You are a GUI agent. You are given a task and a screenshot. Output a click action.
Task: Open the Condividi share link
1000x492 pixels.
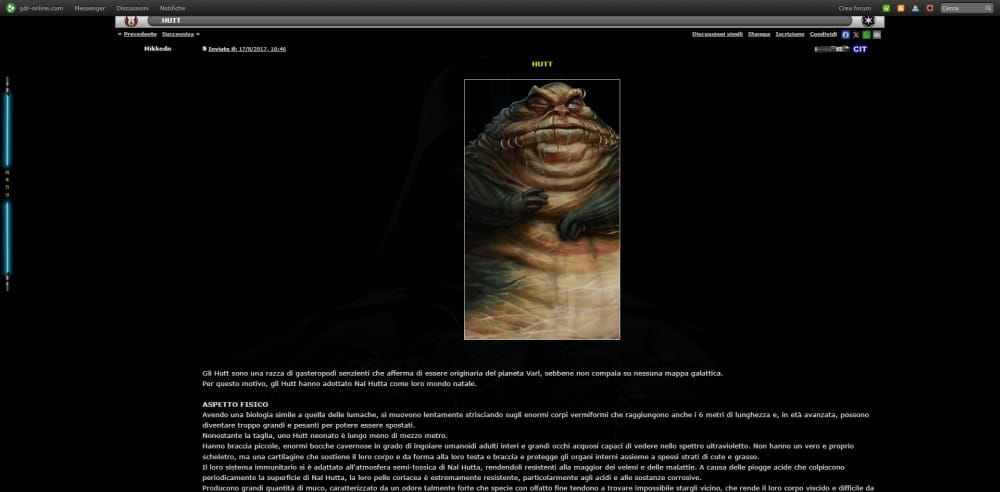823,34
